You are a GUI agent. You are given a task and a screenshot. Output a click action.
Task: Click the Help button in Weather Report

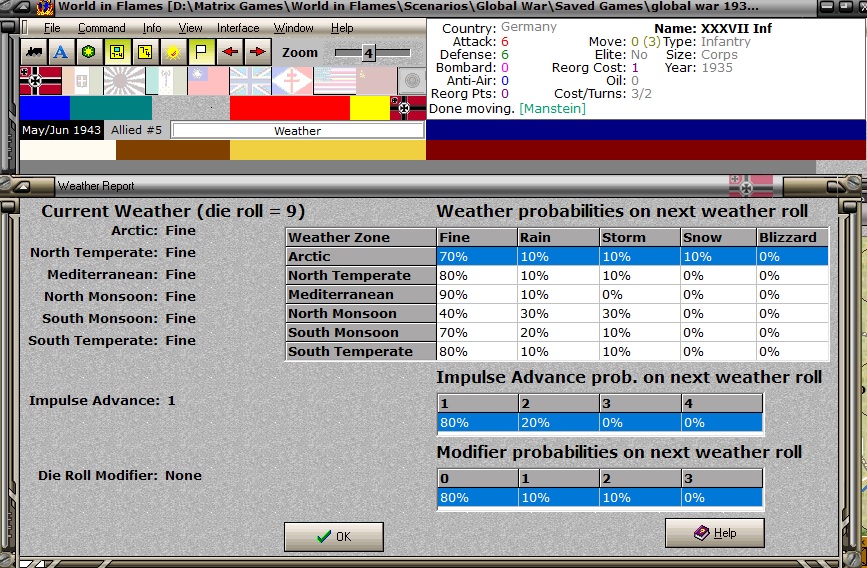[715, 533]
